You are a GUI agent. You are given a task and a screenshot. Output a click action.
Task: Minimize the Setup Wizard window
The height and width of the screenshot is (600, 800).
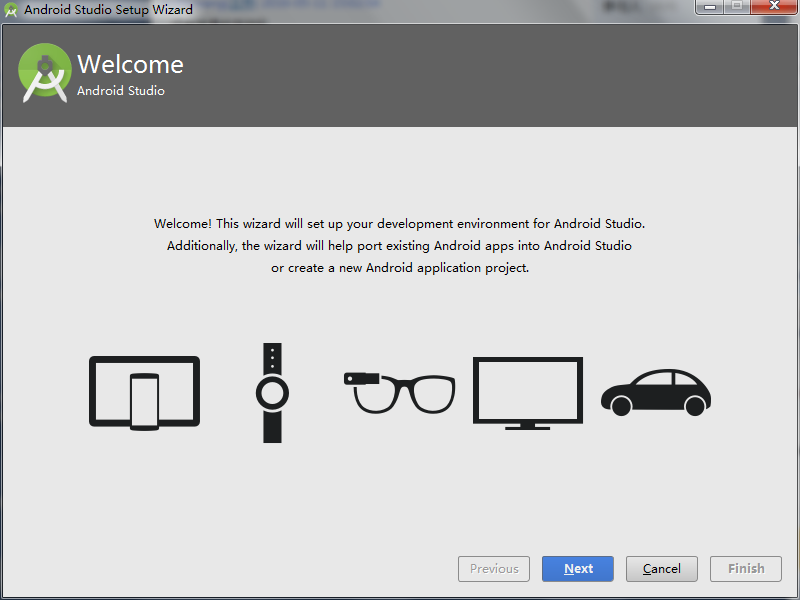[710, 7]
